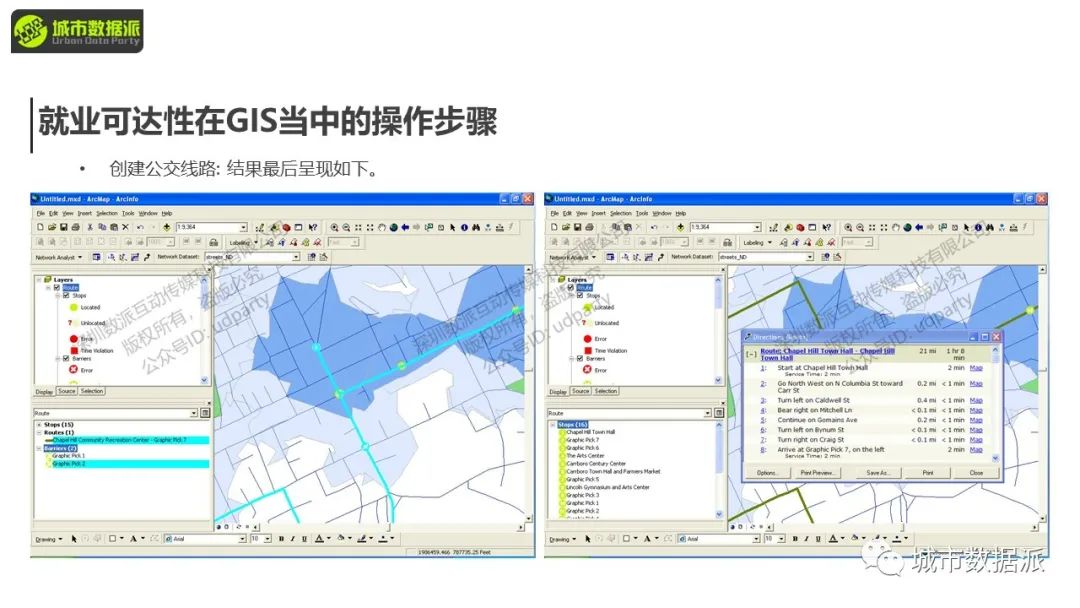Open Network Dataset dropdown in right window

(810, 257)
